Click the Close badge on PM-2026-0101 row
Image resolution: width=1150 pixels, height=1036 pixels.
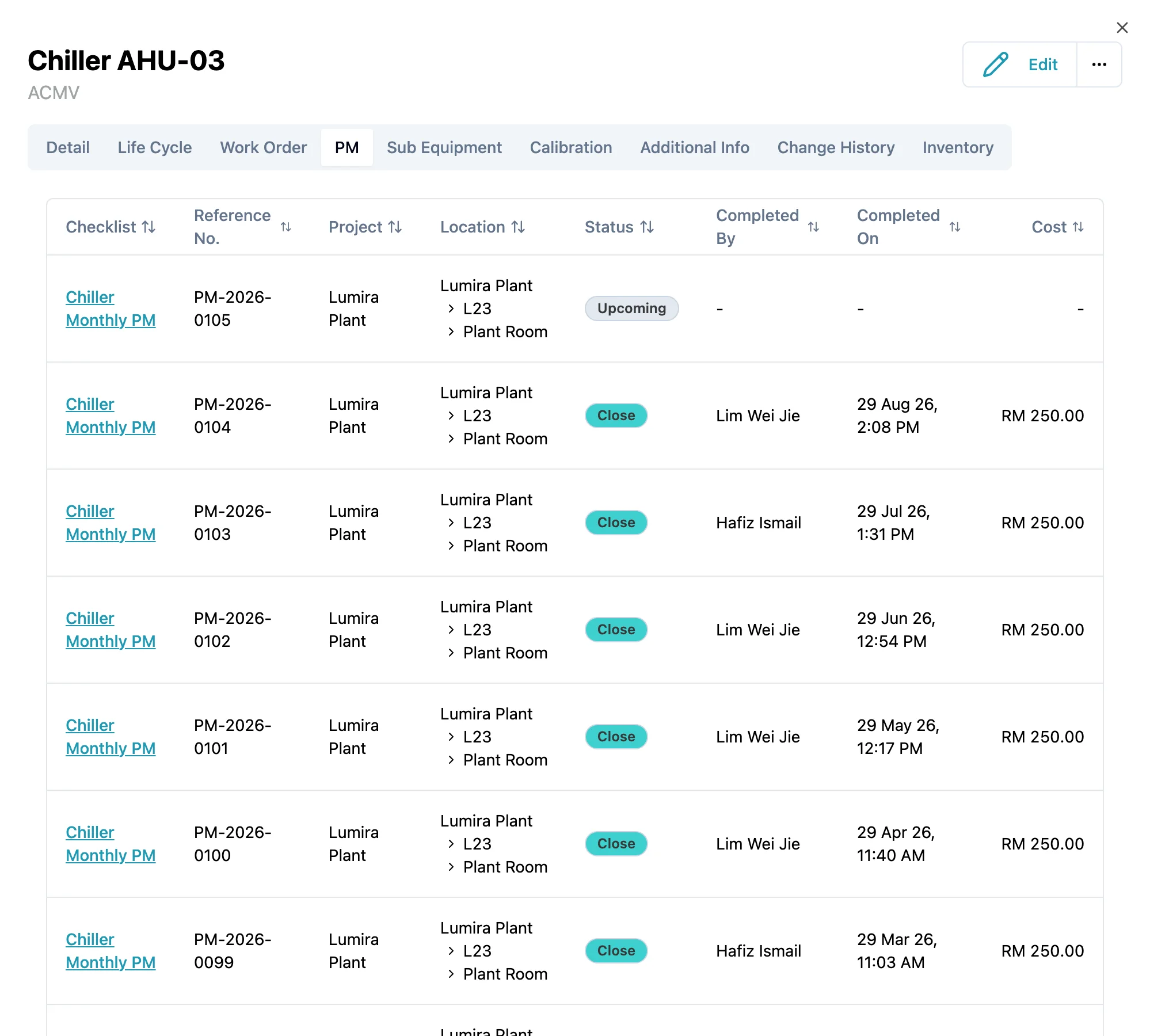pos(616,737)
